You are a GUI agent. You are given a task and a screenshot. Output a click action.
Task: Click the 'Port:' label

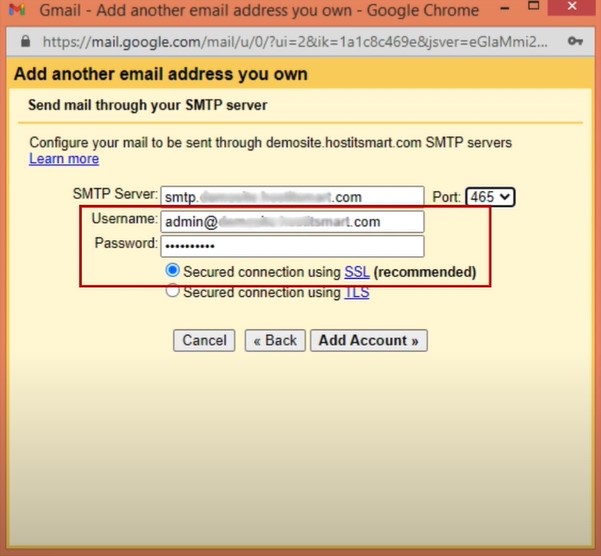click(x=447, y=197)
